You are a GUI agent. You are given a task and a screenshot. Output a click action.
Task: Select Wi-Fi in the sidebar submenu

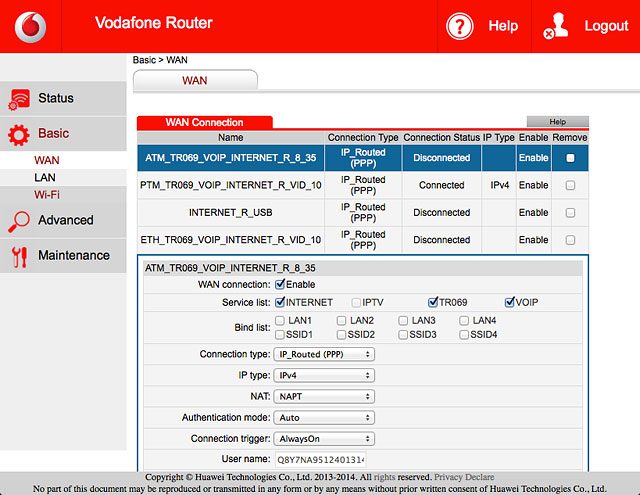pyautogui.click(x=47, y=195)
